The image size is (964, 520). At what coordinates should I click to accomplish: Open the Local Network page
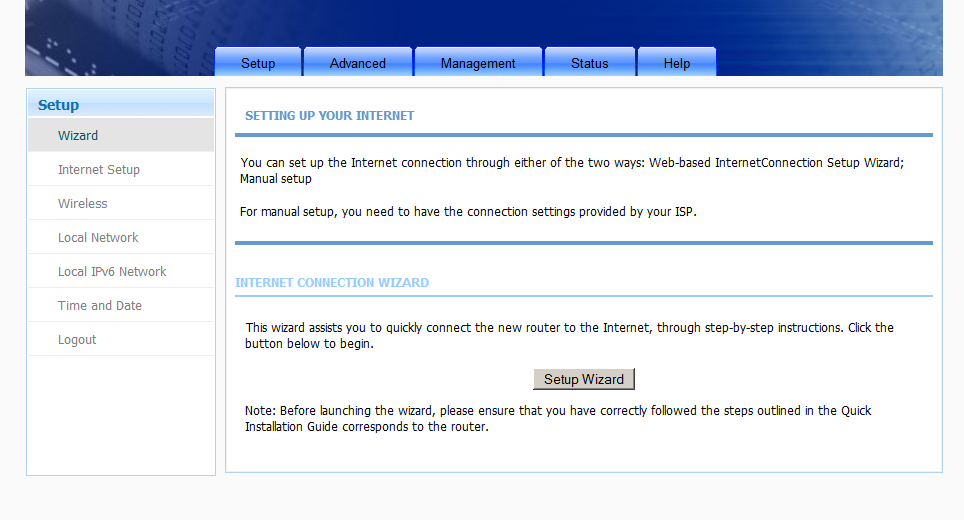[98, 238]
